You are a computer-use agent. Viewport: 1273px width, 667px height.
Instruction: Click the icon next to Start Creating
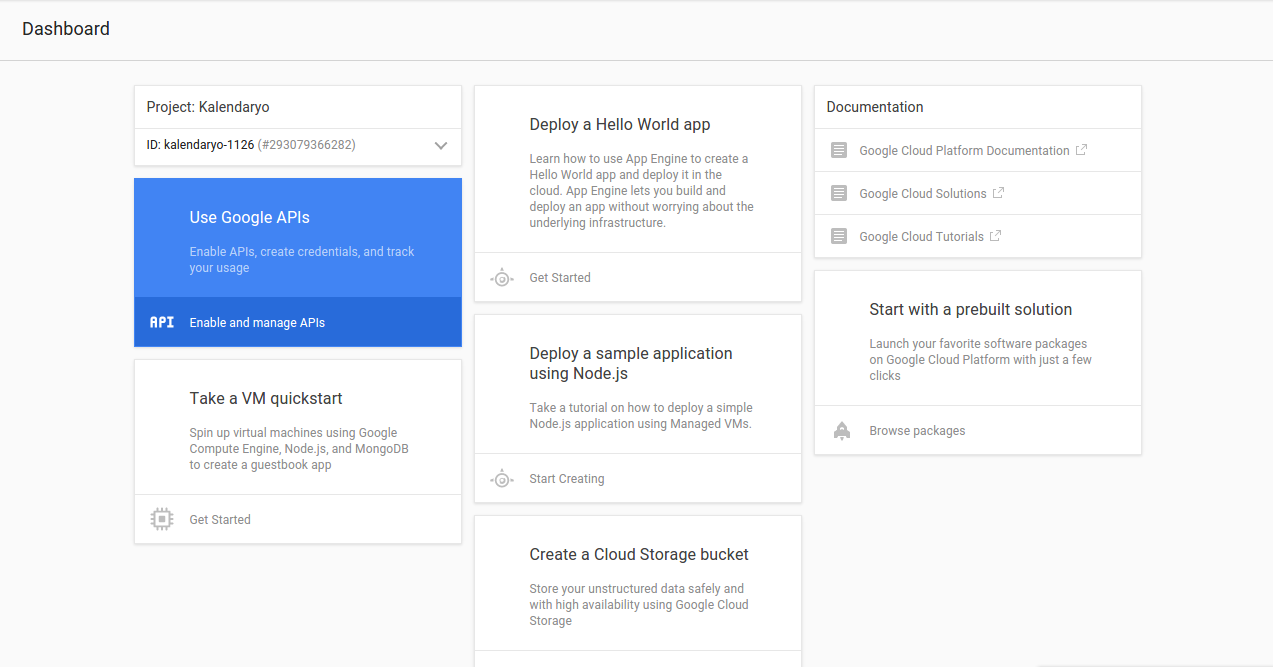click(502, 479)
